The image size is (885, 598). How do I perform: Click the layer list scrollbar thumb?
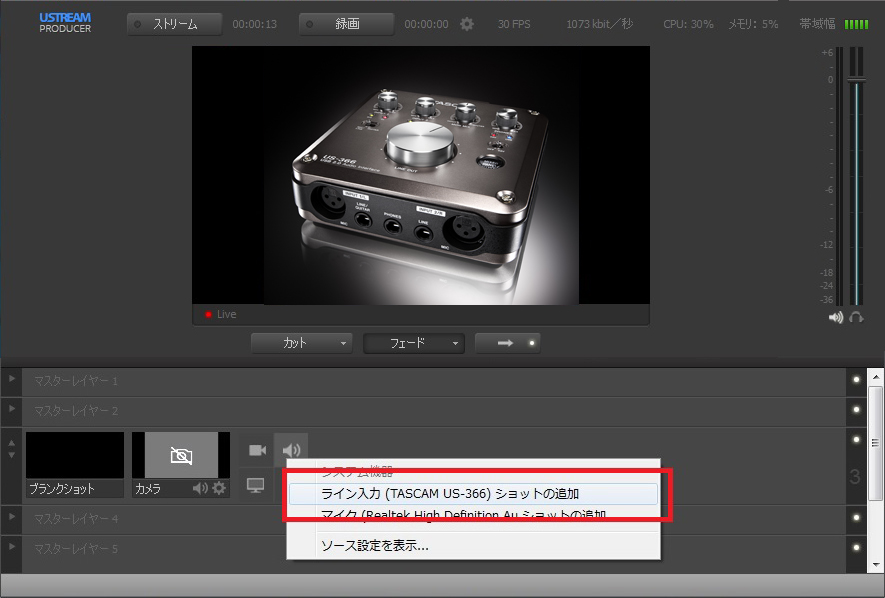click(875, 443)
